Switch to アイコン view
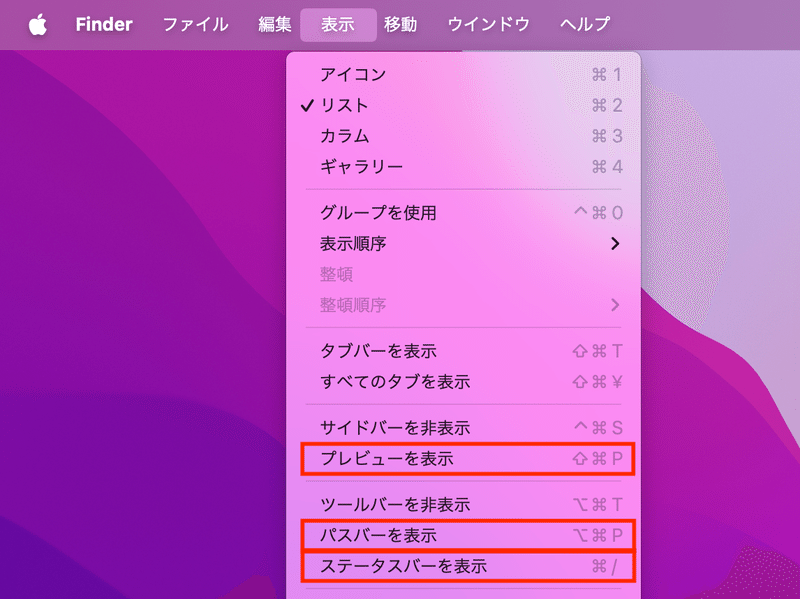Screen dimensions: 800x599 tap(463, 75)
